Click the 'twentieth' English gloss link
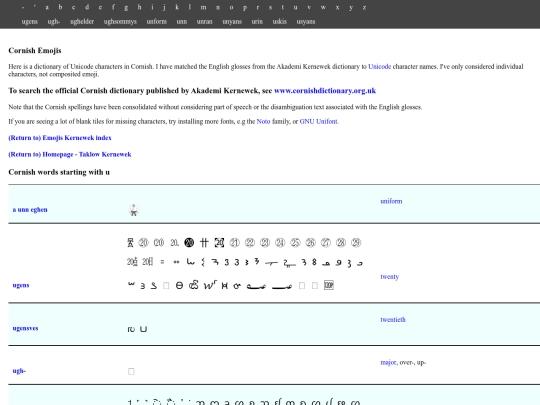Image resolution: width=540 pixels, height=405 pixels. click(393, 320)
